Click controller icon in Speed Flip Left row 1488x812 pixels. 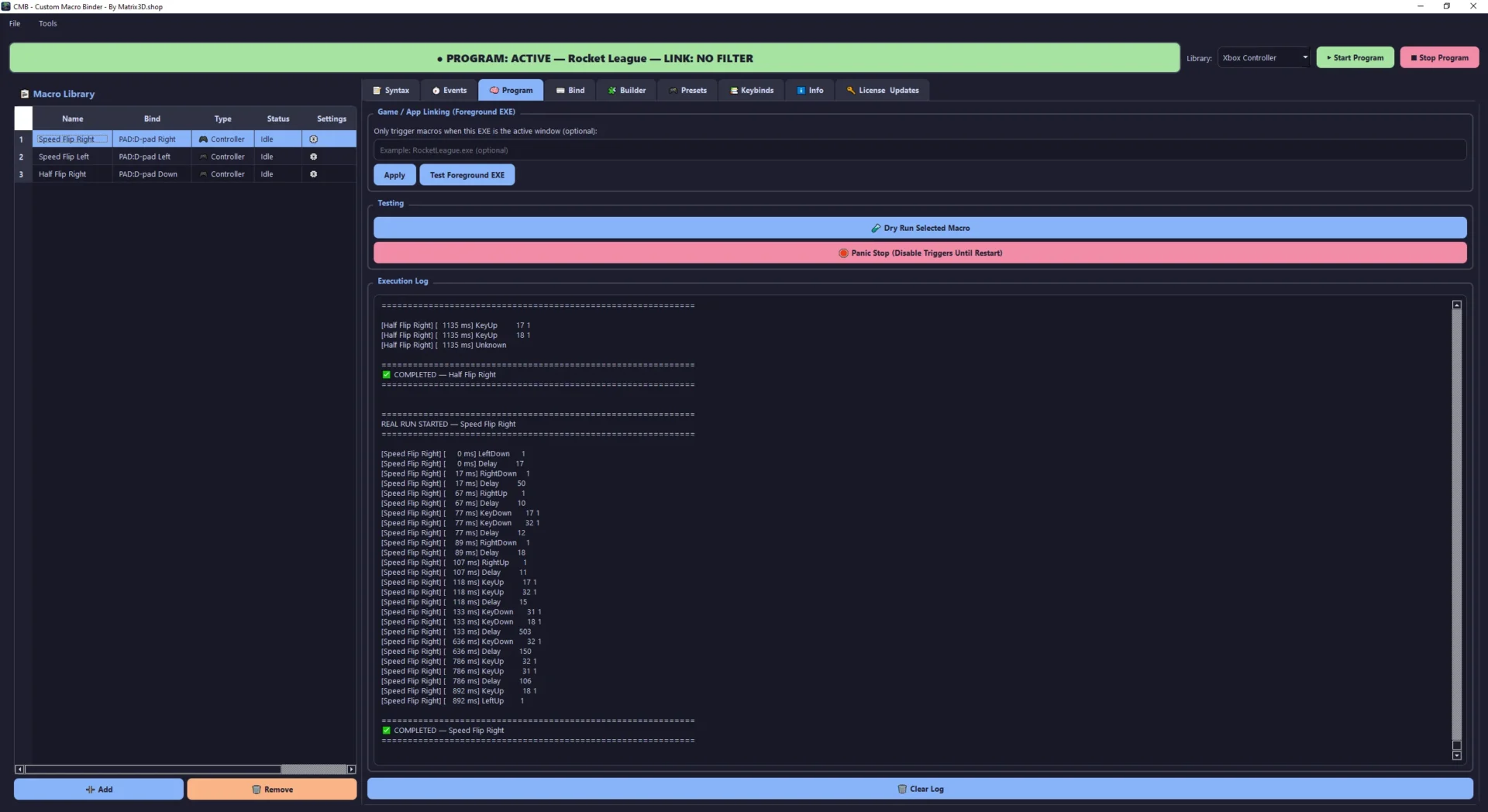203,157
